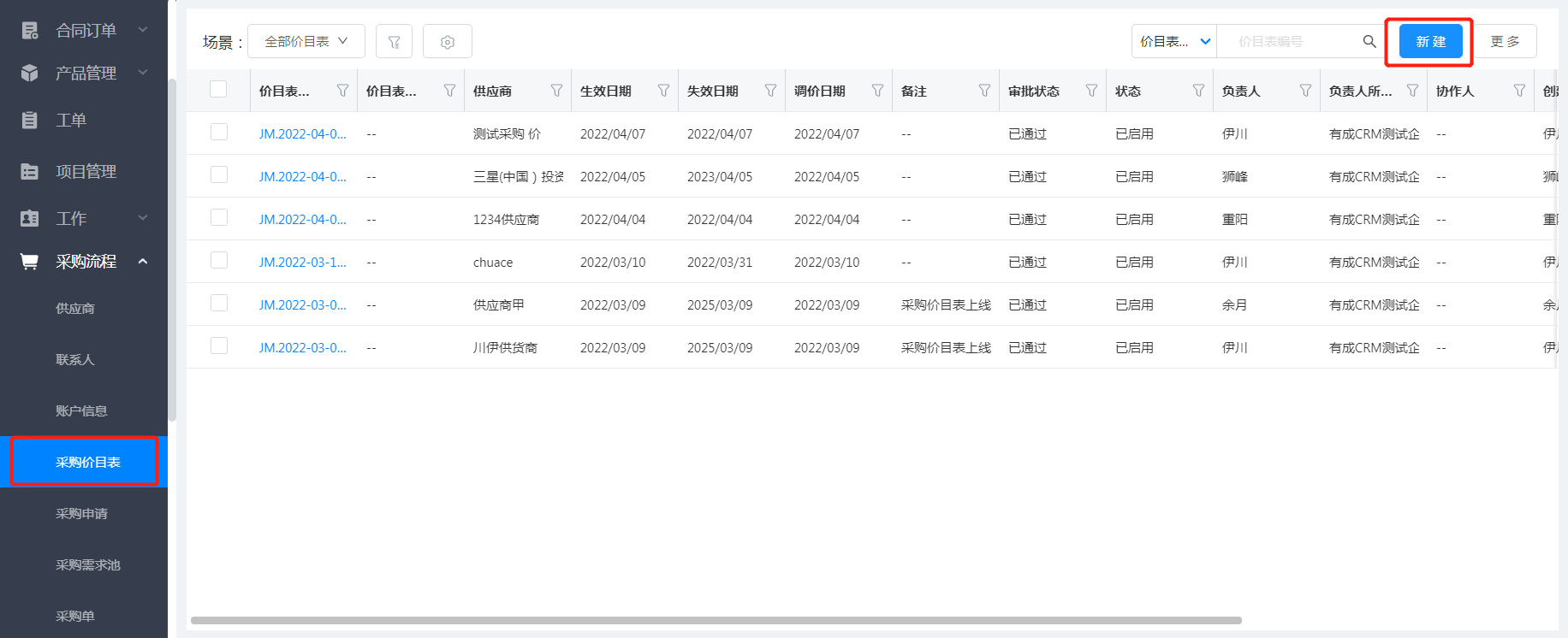Click the 项目管理 sidebar icon
The width and height of the screenshot is (1568, 638).
[30, 172]
